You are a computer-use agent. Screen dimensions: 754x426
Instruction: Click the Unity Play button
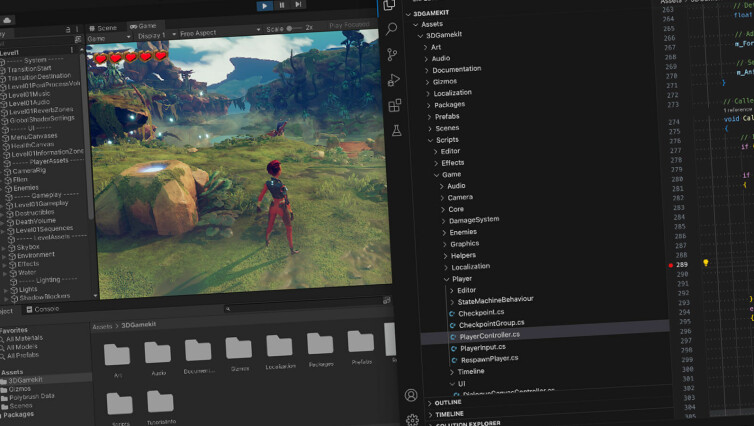coord(264,6)
